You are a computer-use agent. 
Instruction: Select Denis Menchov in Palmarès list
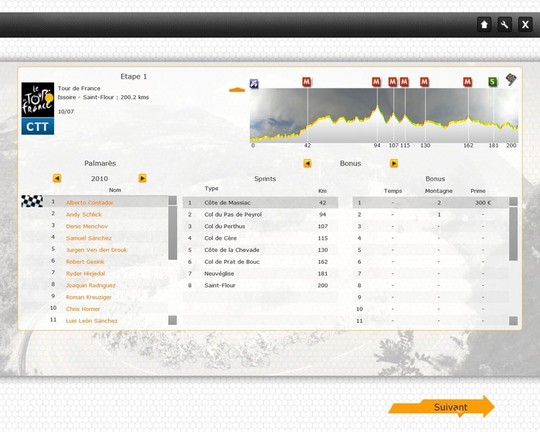[87, 226]
